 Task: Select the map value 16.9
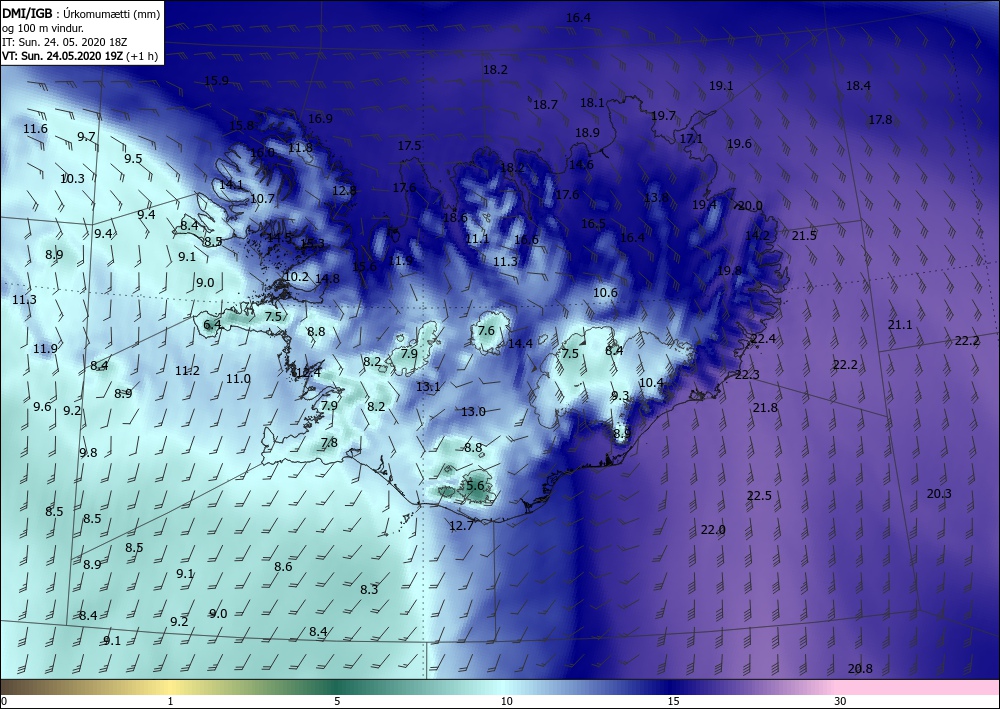tap(320, 118)
